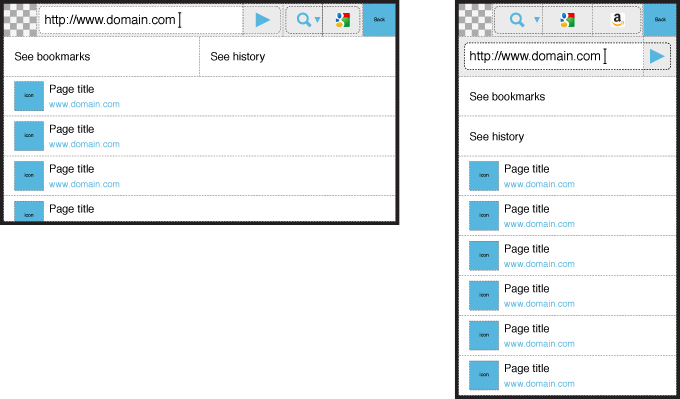Image resolution: width=680 pixels, height=399 pixels.
Task: Focus the URL field in portrait mockup
Action: click(554, 56)
